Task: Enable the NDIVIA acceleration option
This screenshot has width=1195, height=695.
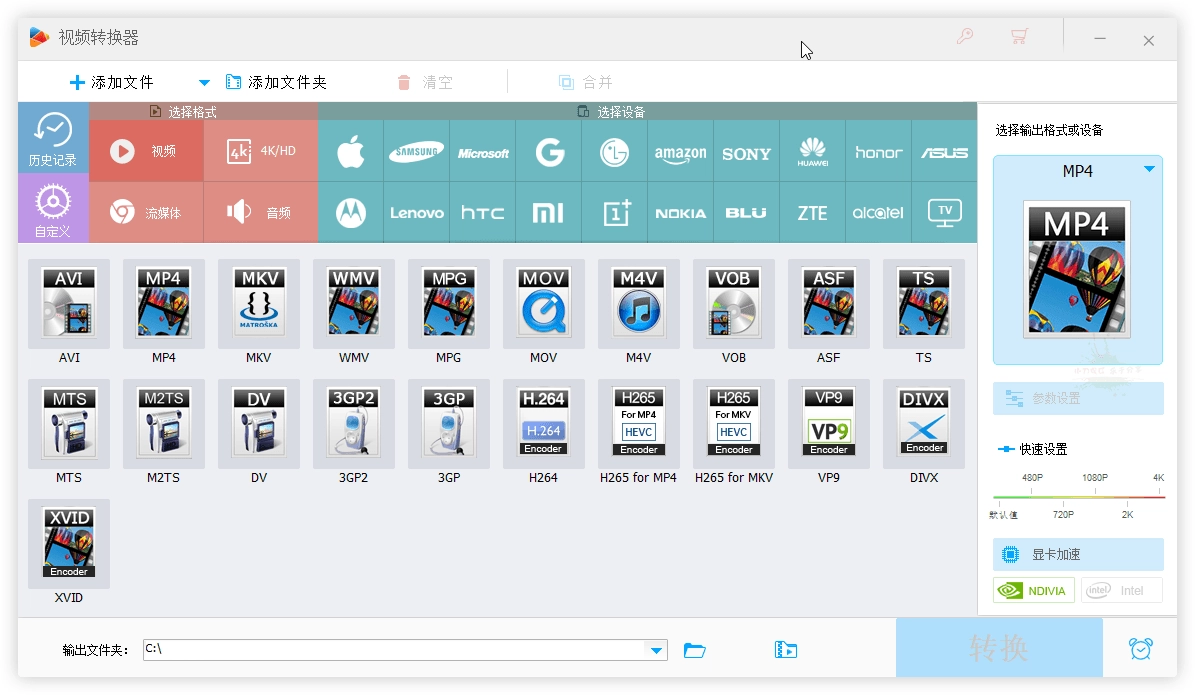Action: pyautogui.click(x=1033, y=590)
